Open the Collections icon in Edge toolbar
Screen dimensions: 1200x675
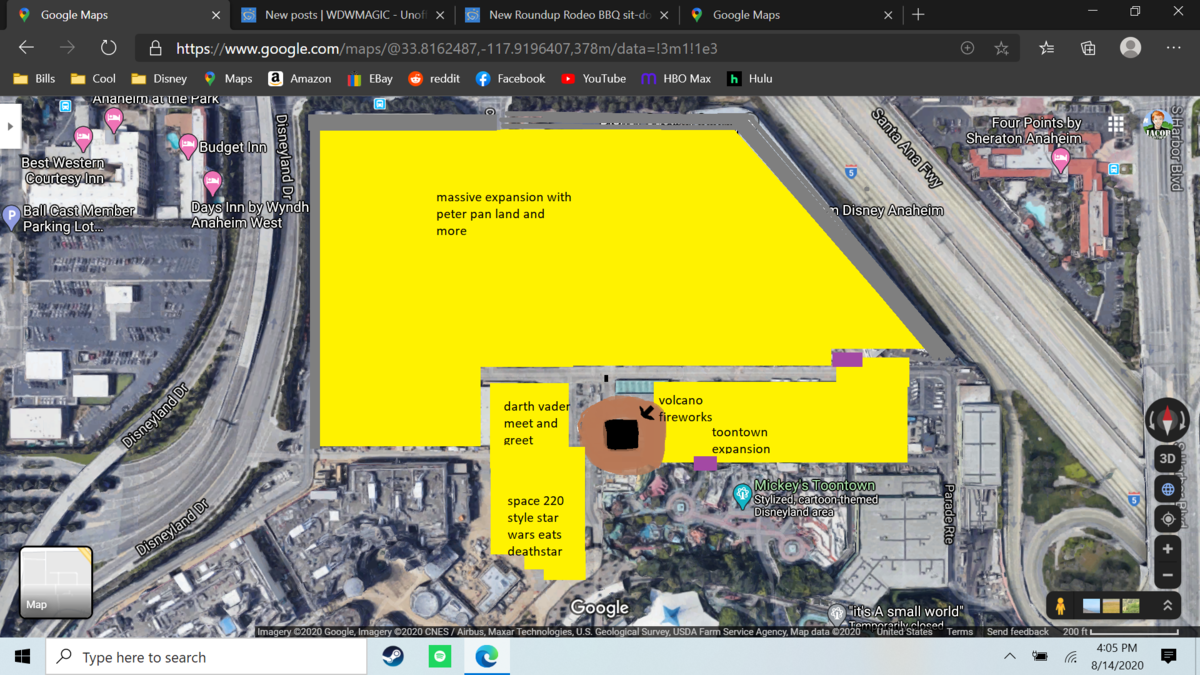pyautogui.click(x=1088, y=48)
